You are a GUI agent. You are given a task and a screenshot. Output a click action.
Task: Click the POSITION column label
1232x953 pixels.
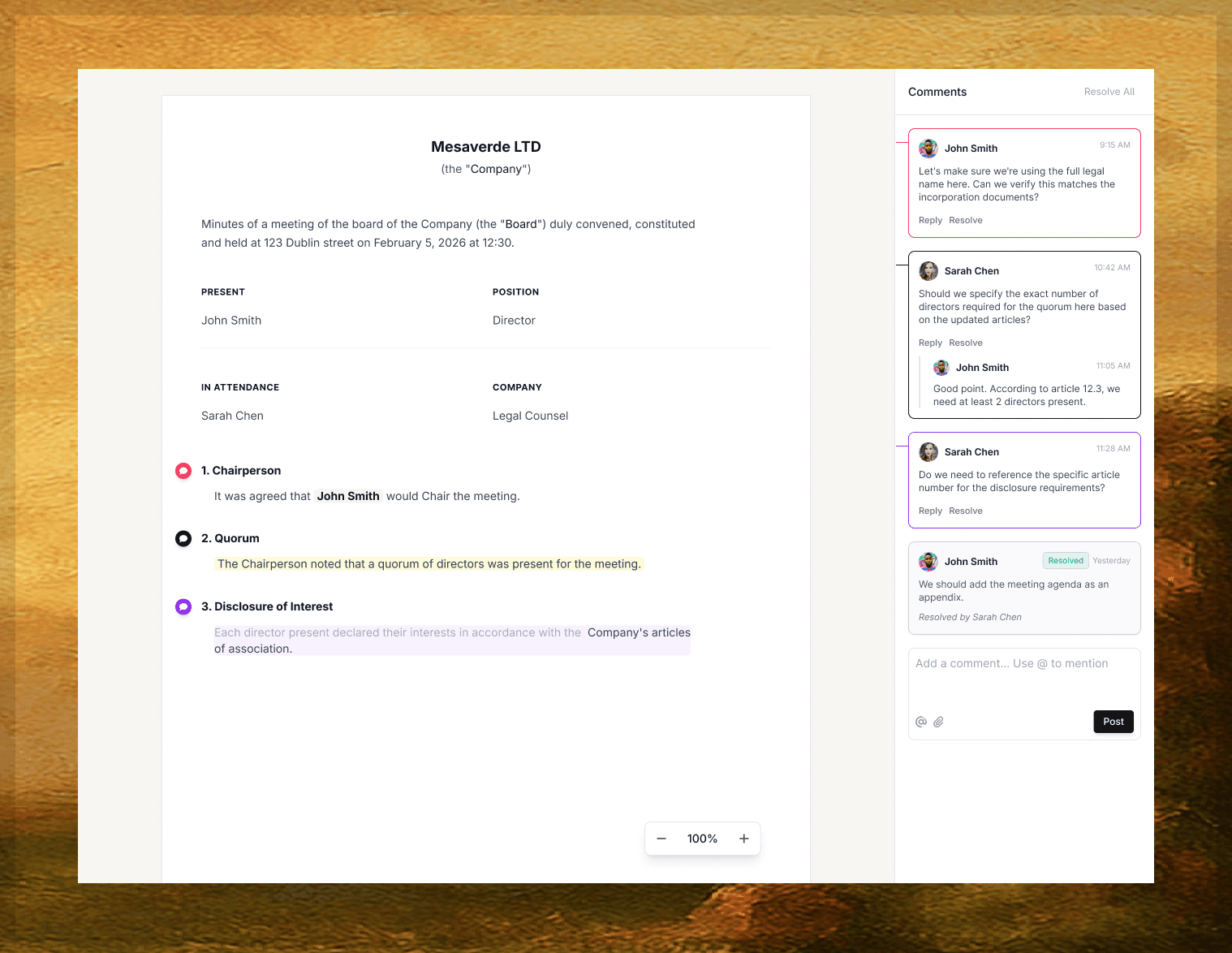pos(515,292)
